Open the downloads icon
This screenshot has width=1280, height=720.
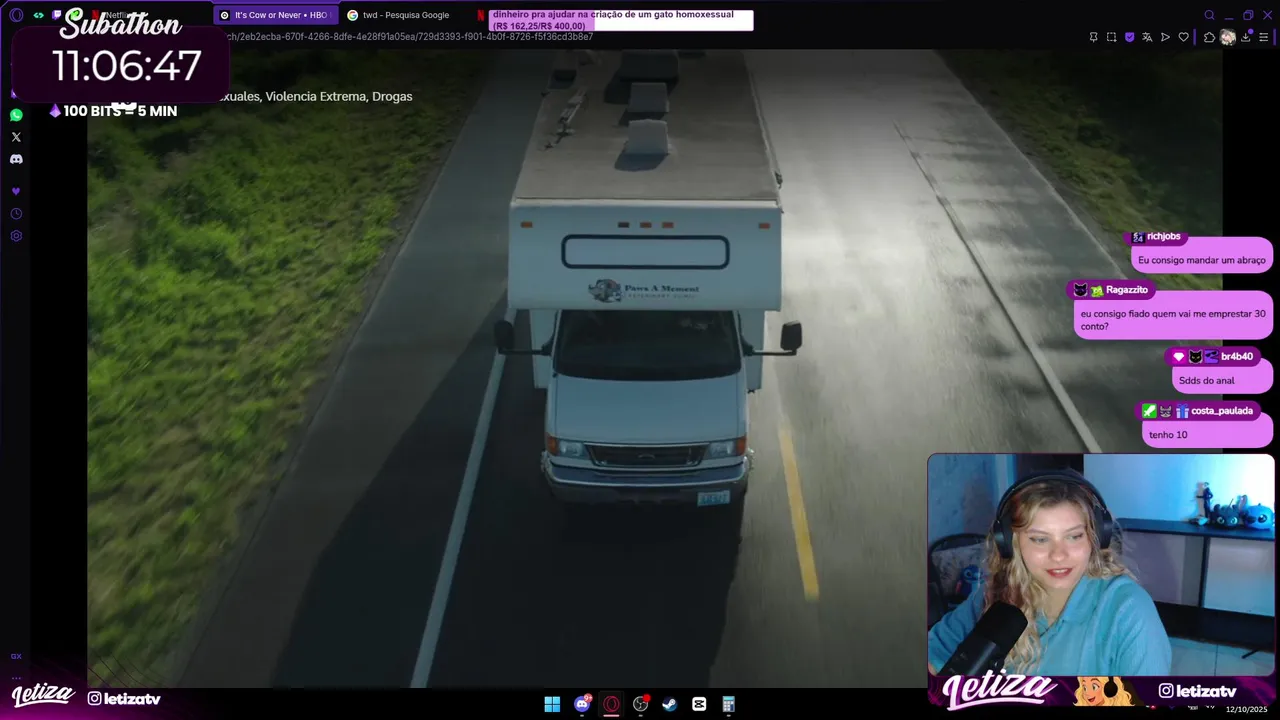click(1246, 37)
